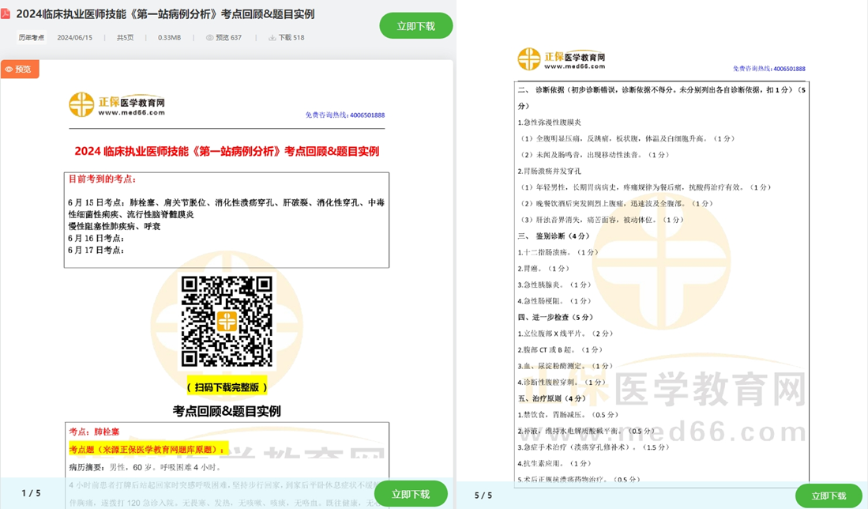Click the eye icon next to 预览 637

(210, 38)
